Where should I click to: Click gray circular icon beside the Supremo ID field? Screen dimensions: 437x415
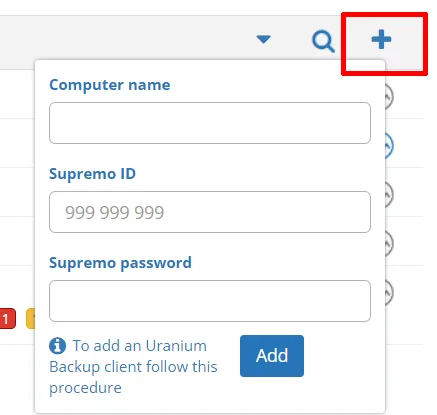pyautogui.click(x=389, y=195)
